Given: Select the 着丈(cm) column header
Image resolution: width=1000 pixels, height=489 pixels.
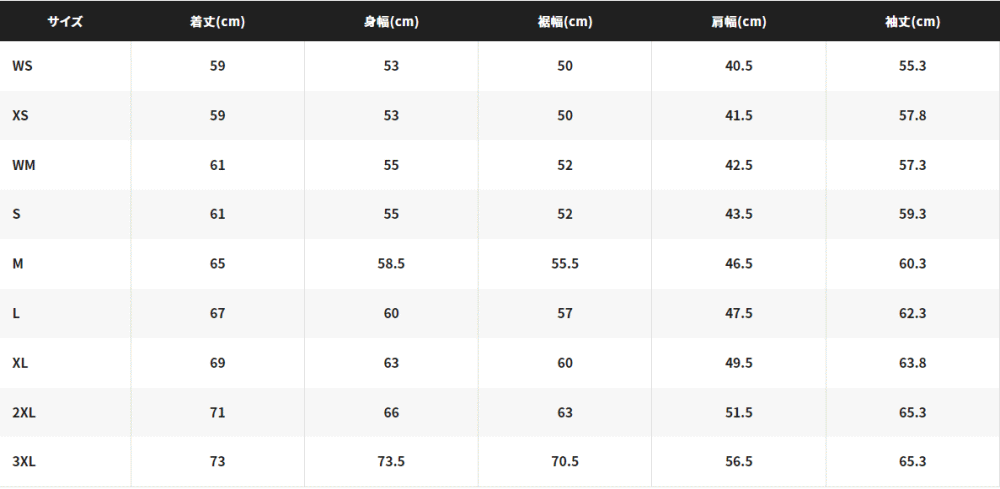Looking at the screenshot, I should point(217,22).
